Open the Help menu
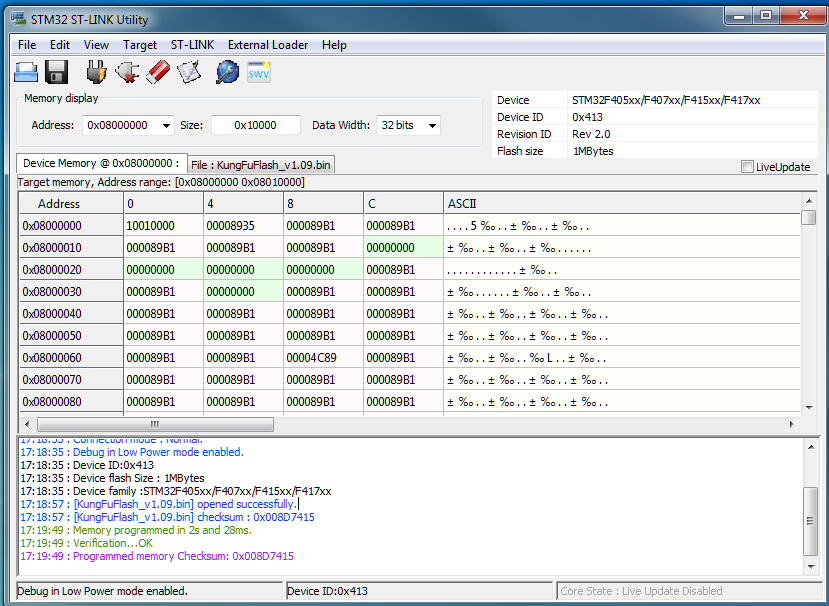This screenshot has height=606, width=829. [x=334, y=45]
